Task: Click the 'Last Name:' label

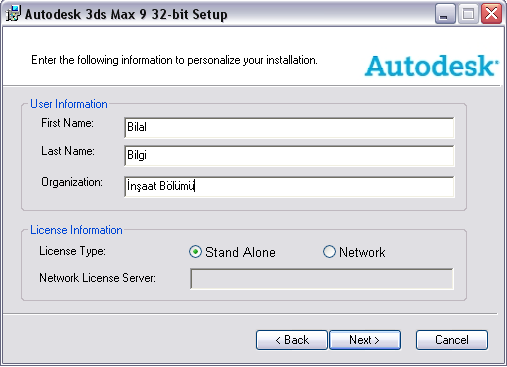Action: (x=68, y=151)
